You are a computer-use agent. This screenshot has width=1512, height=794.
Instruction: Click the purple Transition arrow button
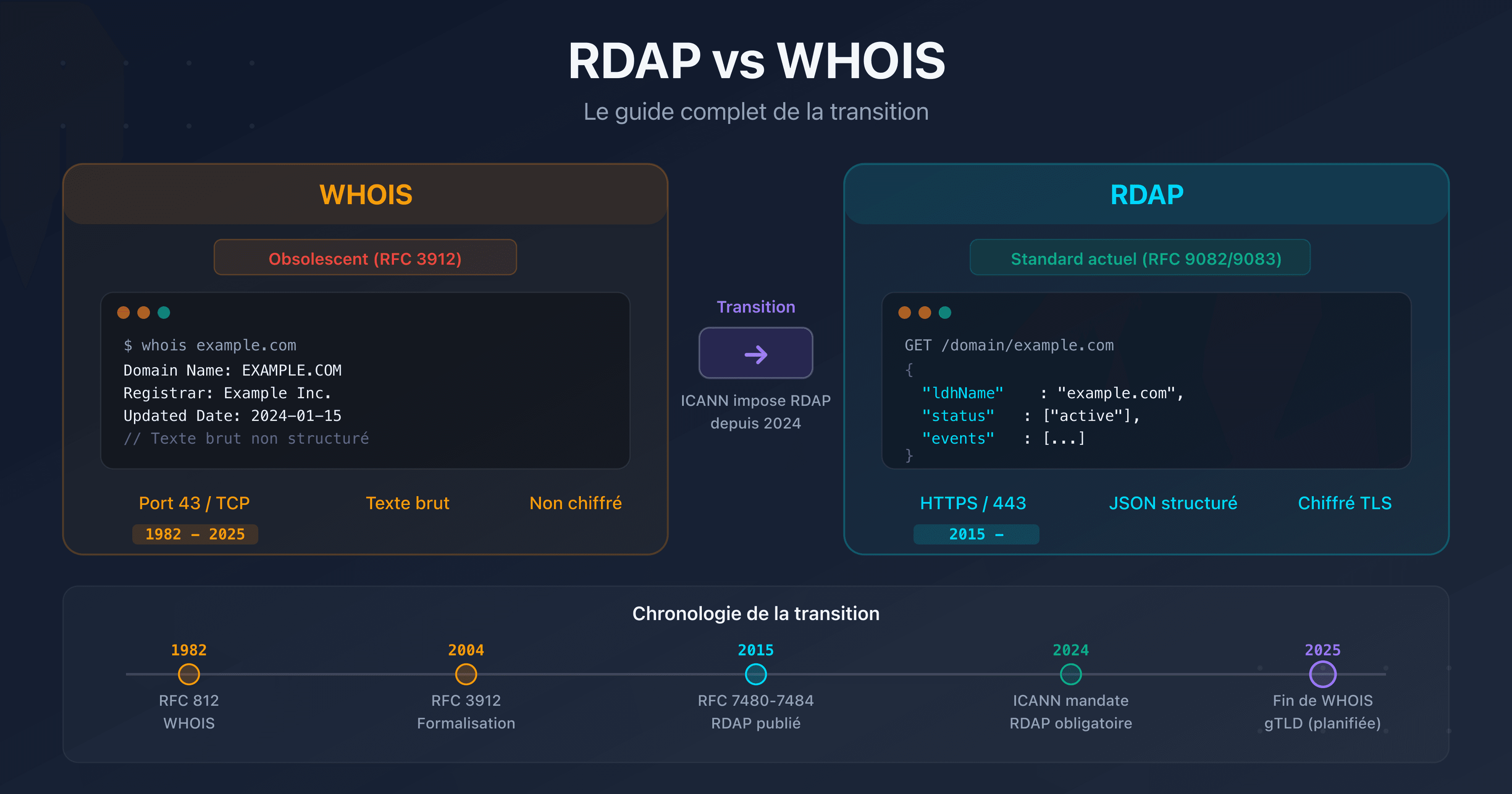coord(756,353)
